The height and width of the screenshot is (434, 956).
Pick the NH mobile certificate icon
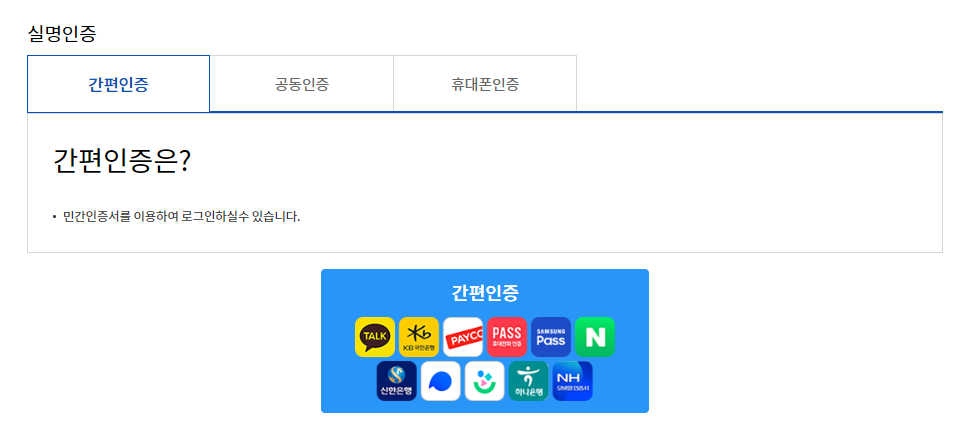pyautogui.click(x=573, y=381)
